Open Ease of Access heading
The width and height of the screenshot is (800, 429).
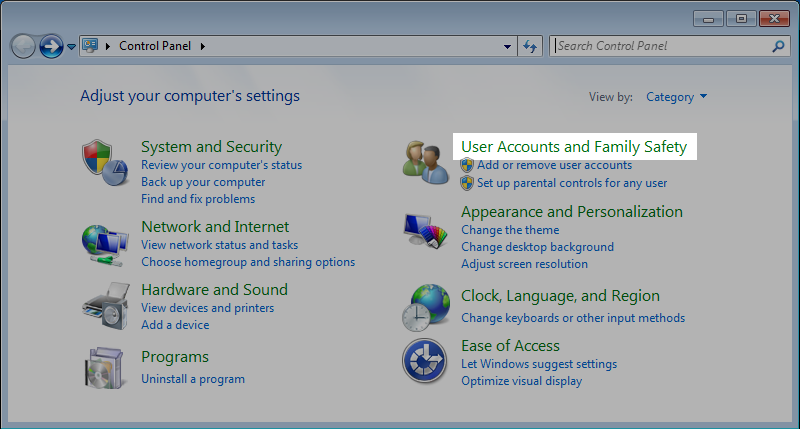(510, 346)
